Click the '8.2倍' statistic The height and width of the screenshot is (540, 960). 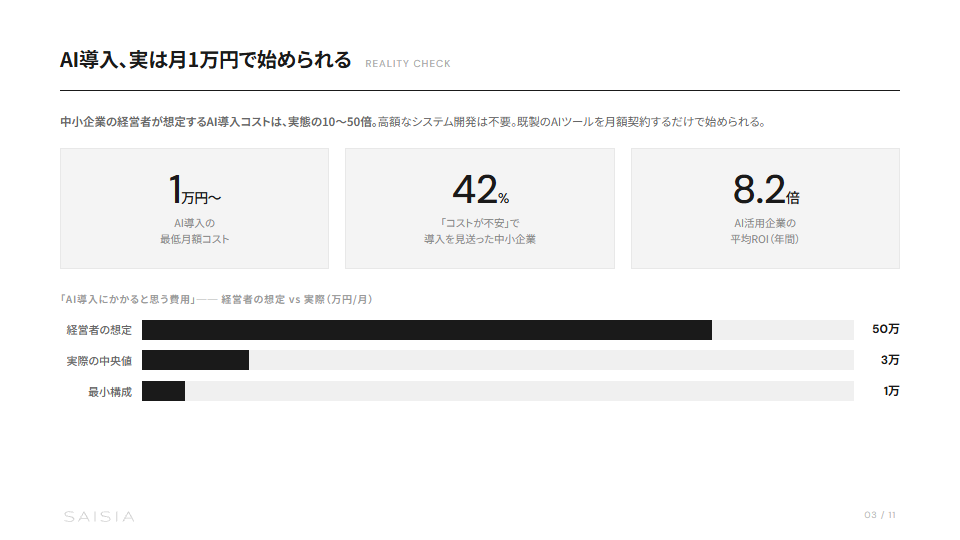click(x=766, y=189)
